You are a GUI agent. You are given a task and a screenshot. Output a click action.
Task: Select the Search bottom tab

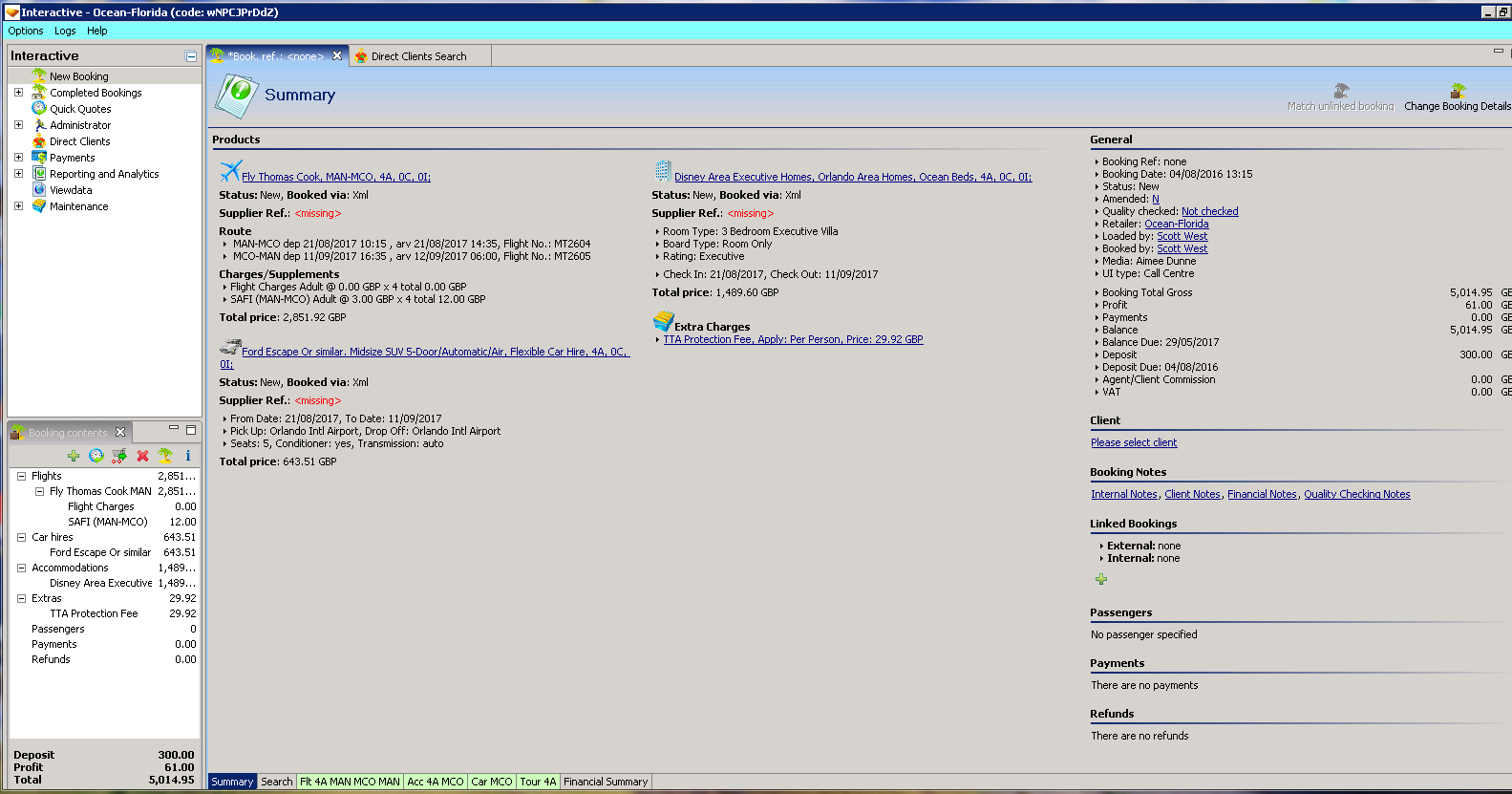point(277,782)
